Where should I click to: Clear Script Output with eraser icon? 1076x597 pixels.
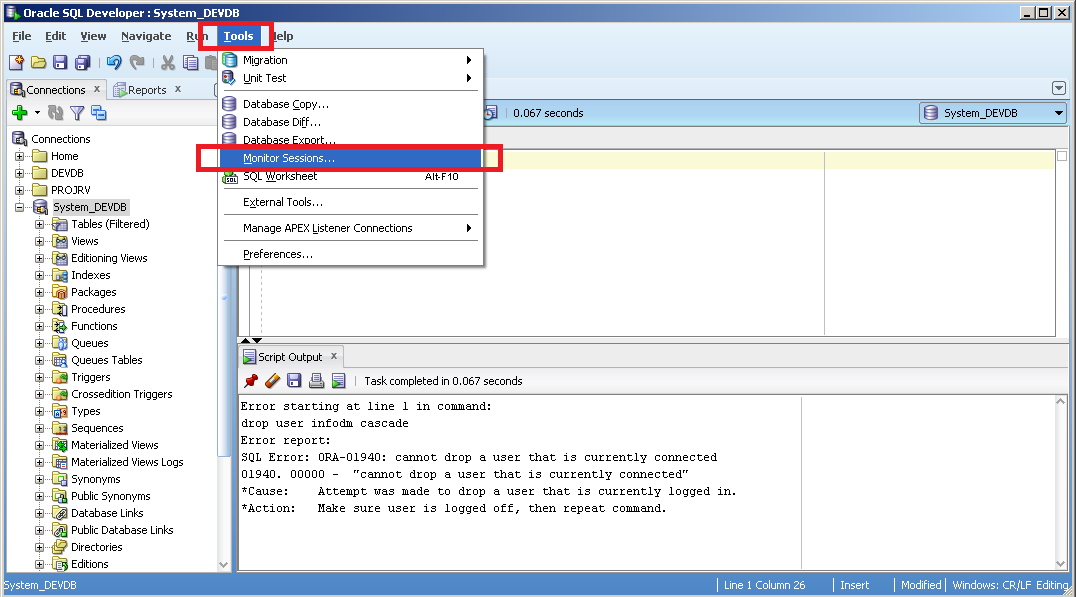(272, 381)
